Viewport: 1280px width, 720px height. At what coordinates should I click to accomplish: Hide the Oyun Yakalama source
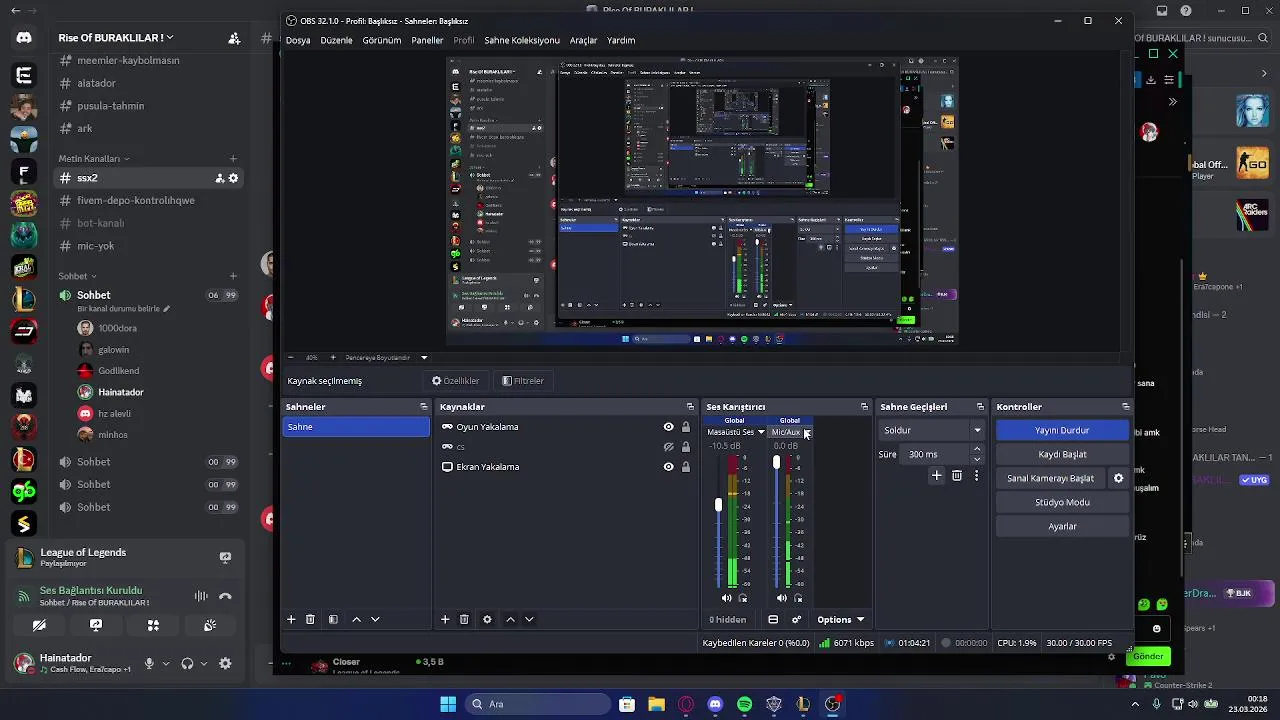click(x=668, y=427)
